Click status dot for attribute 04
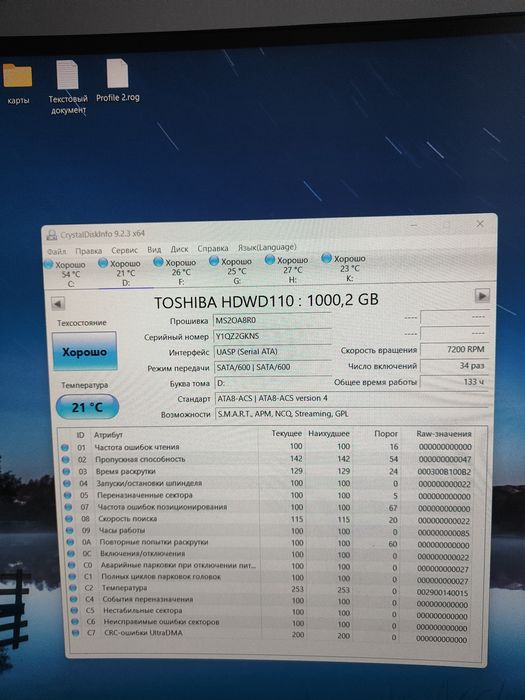Viewport: 525px width, 700px height. point(67,483)
